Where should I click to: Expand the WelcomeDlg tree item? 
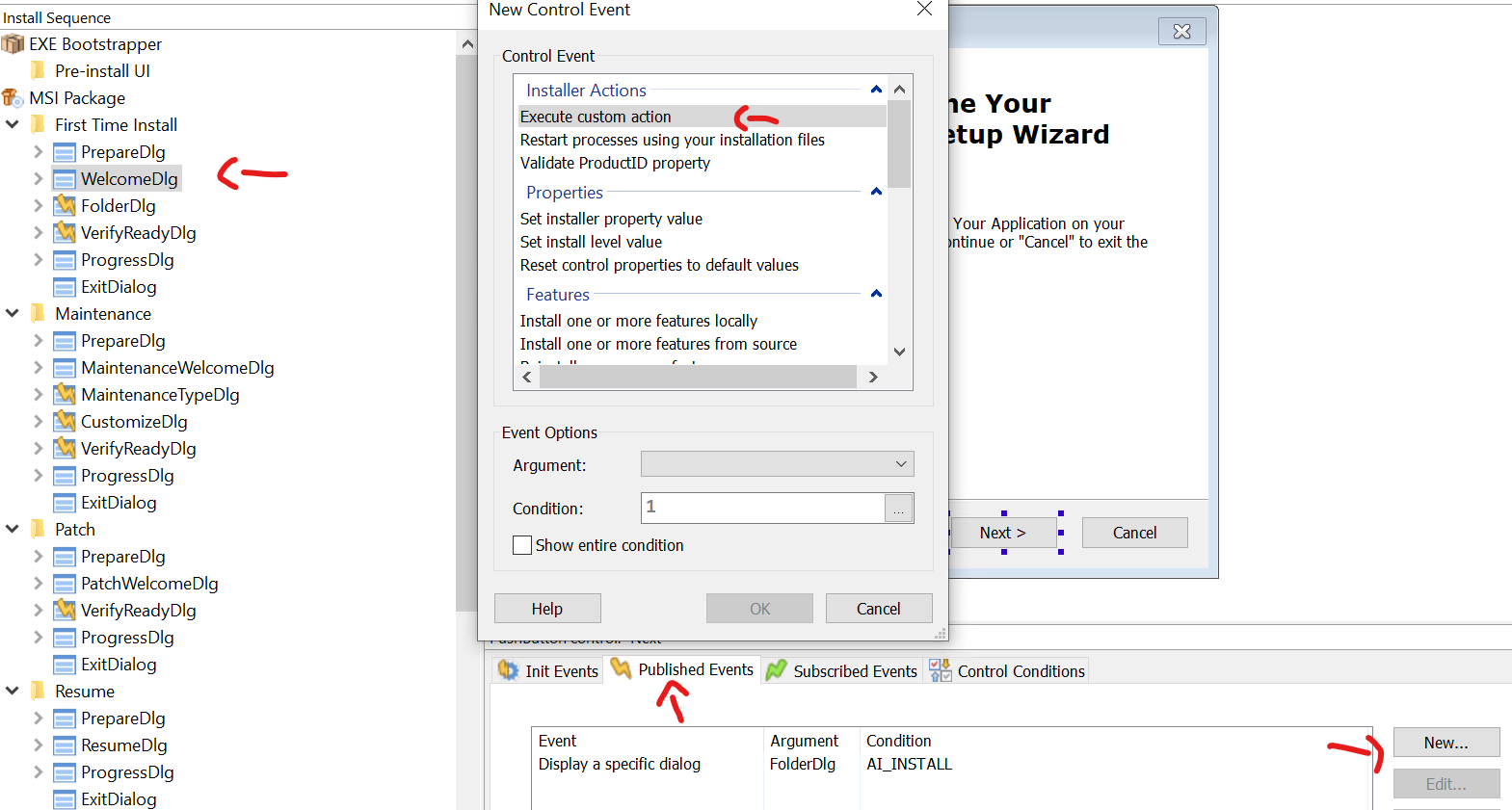[38, 179]
